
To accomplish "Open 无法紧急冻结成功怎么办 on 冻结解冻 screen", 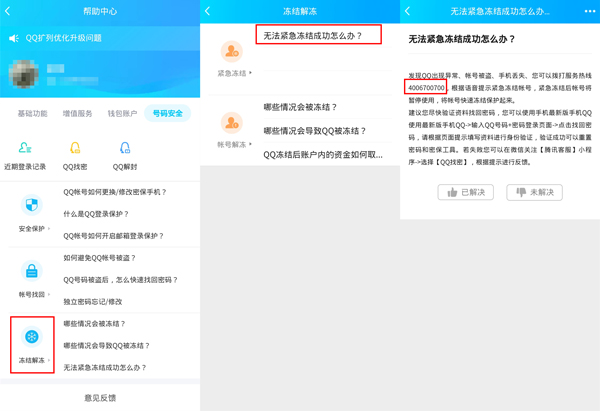I will (313, 36).
